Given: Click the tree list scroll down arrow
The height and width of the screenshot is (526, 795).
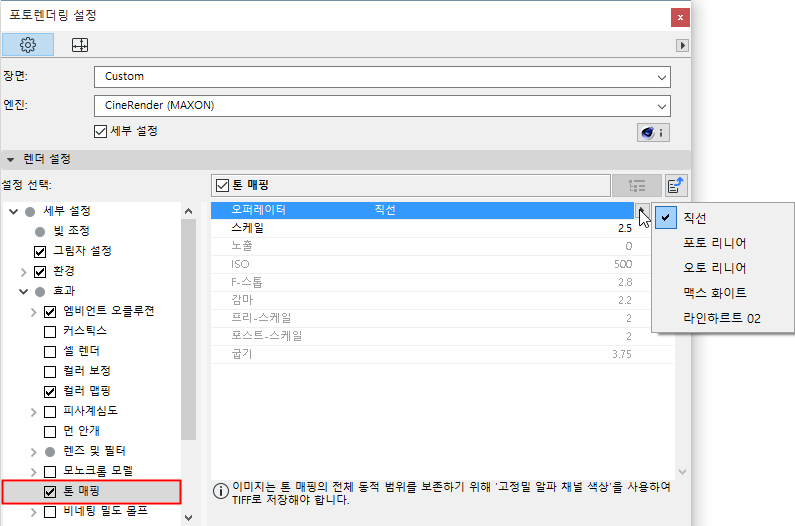Looking at the screenshot, I should pos(189,518).
